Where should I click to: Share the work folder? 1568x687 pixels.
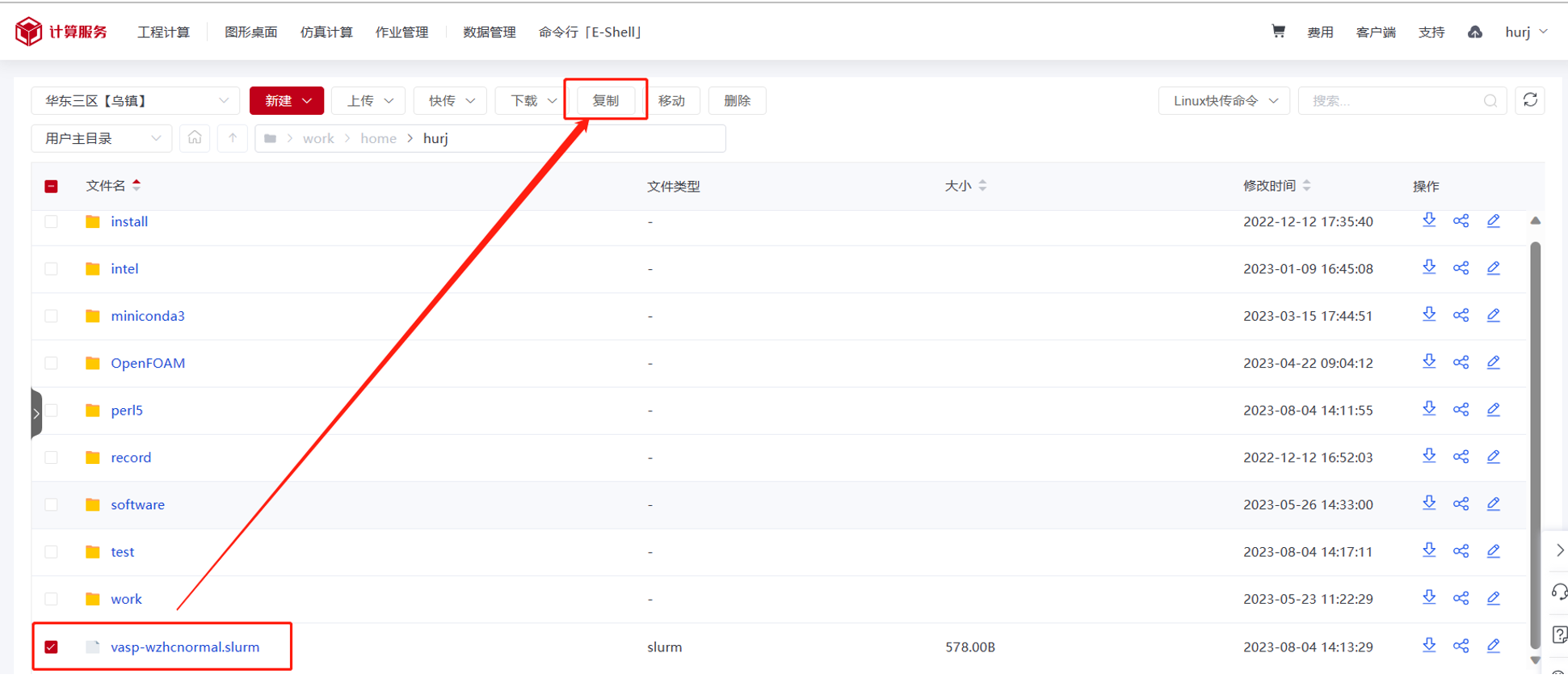pos(1461,598)
